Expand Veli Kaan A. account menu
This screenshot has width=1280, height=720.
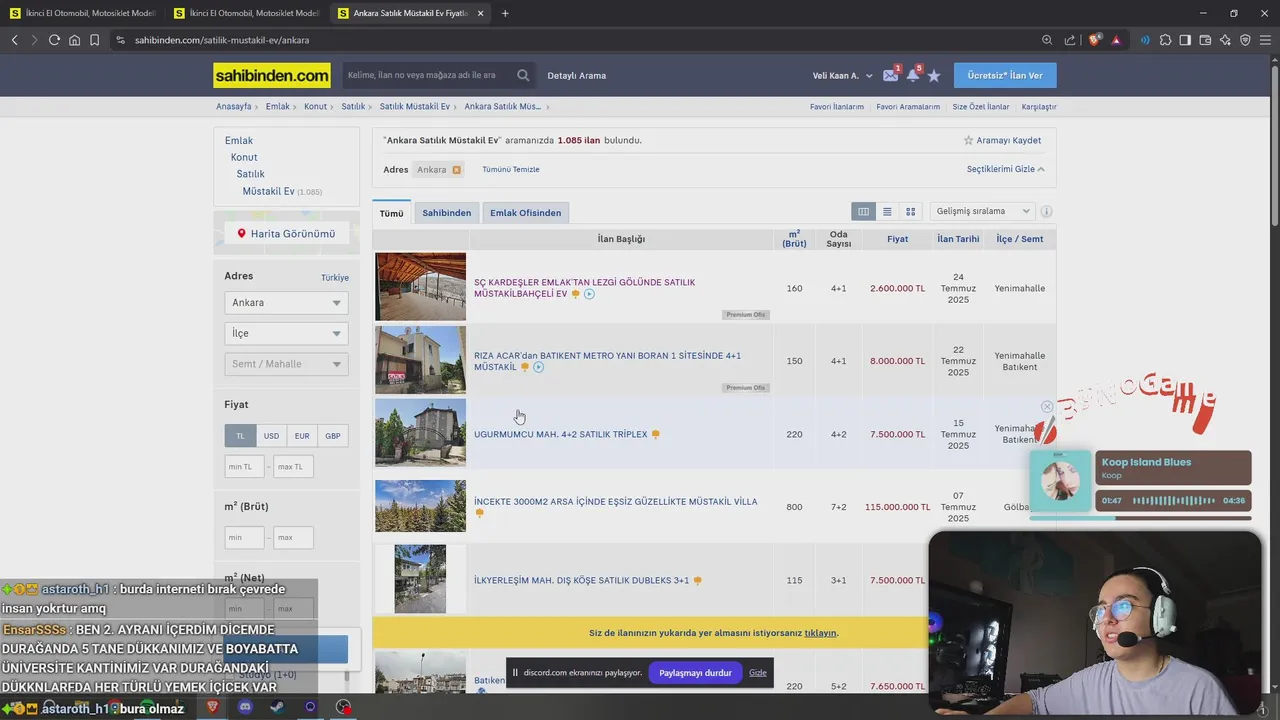pyautogui.click(x=842, y=76)
